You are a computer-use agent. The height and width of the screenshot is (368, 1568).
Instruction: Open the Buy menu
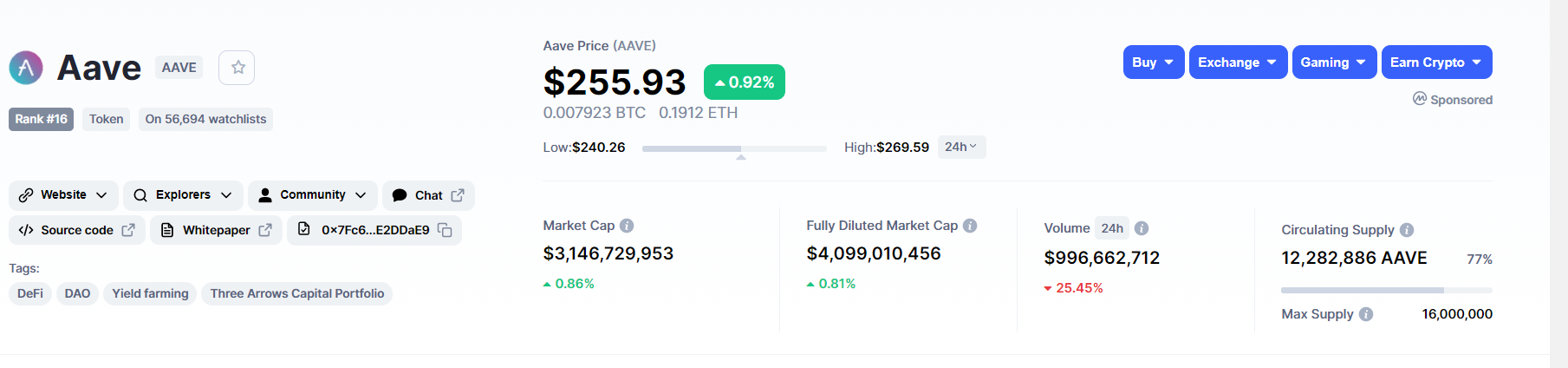coord(1153,62)
